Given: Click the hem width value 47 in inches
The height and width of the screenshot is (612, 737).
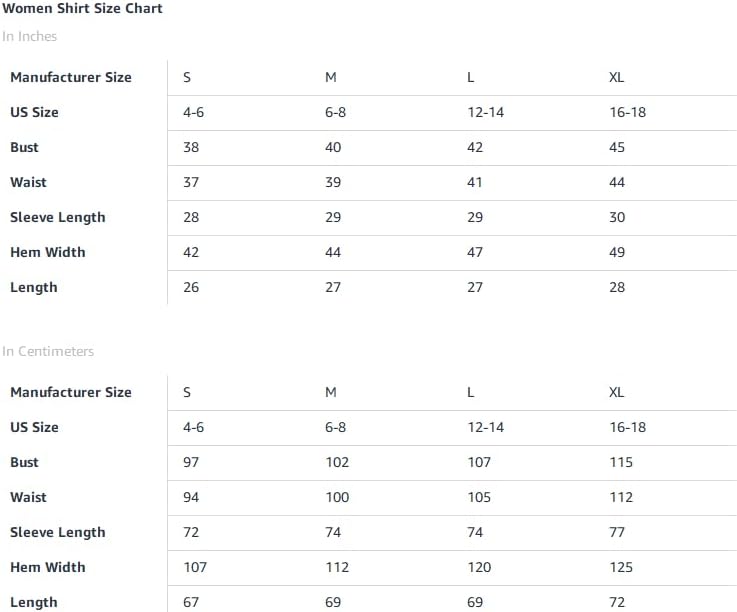Looking at the screenshot, I should click(x=475, y=252).
